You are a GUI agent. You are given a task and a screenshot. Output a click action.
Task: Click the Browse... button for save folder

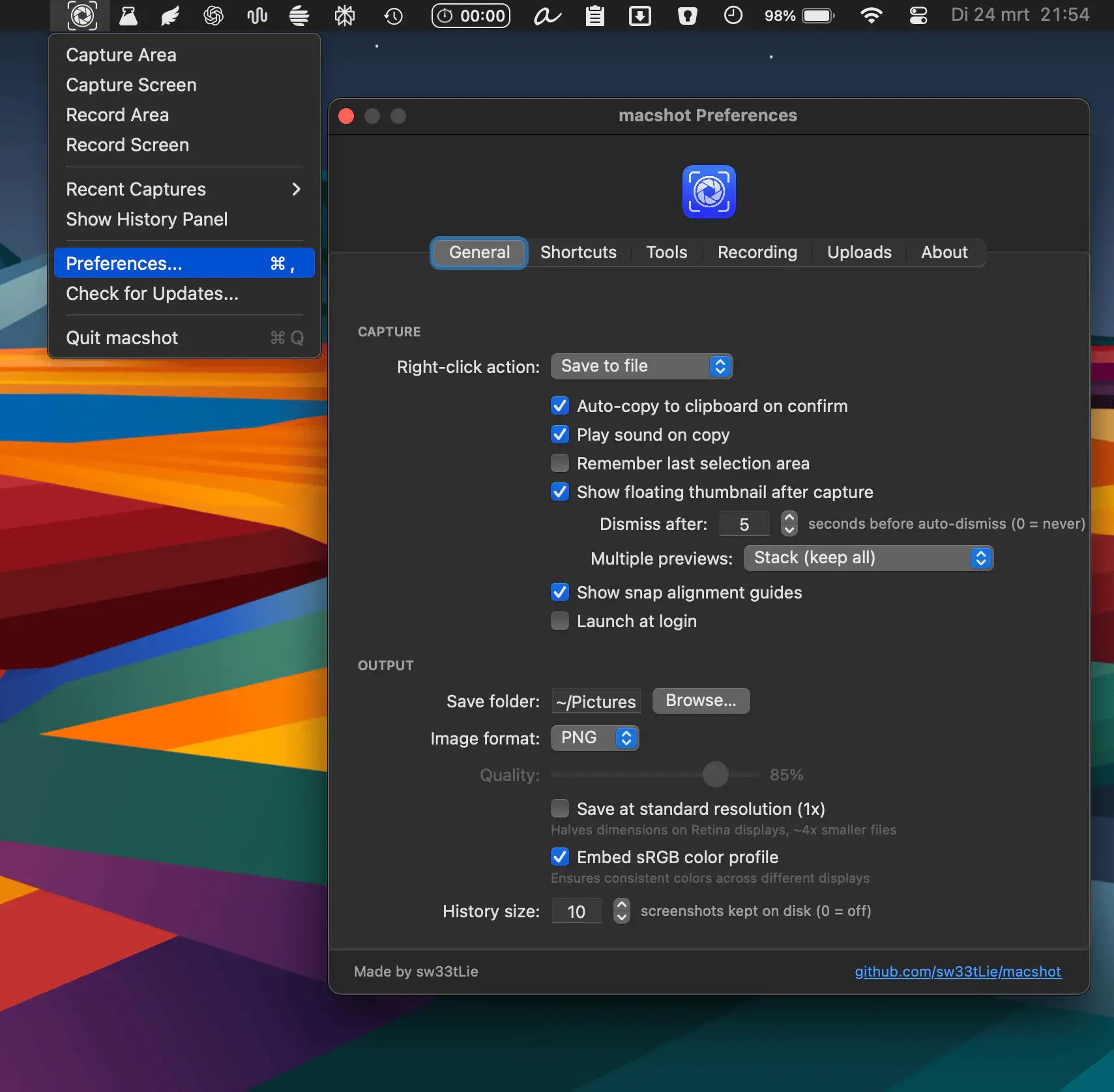701,701
